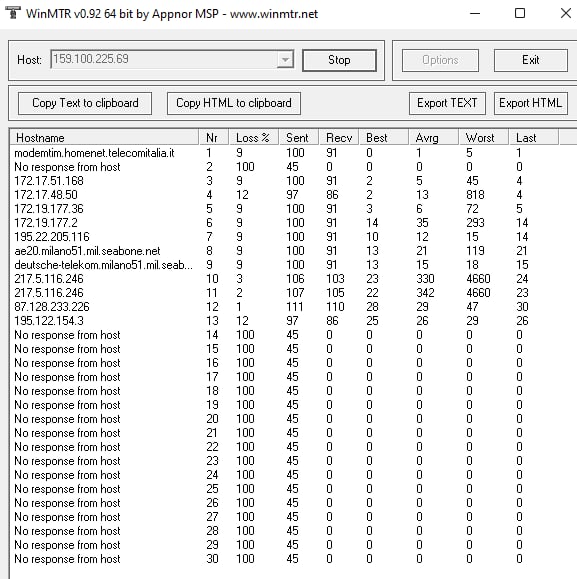
Task: Click the WinMTR app icon in title bar
Action: (13, 13)
